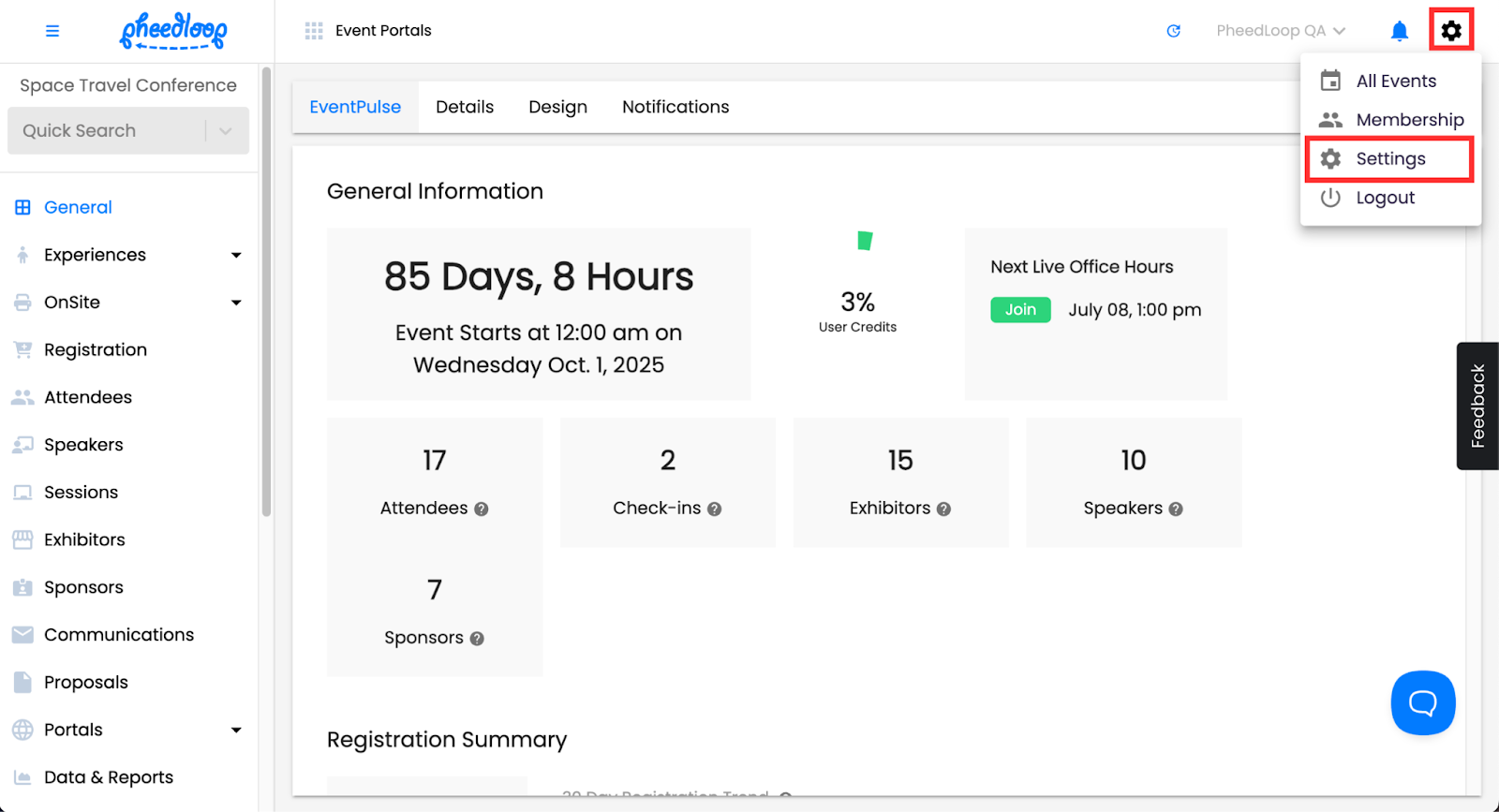
Task: Click the Data & Reports chart icon
Action: 22,777
